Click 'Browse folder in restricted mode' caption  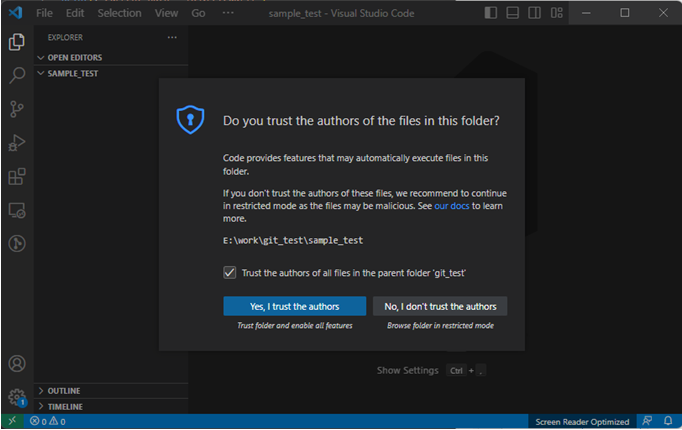click(x=440, y=326)
